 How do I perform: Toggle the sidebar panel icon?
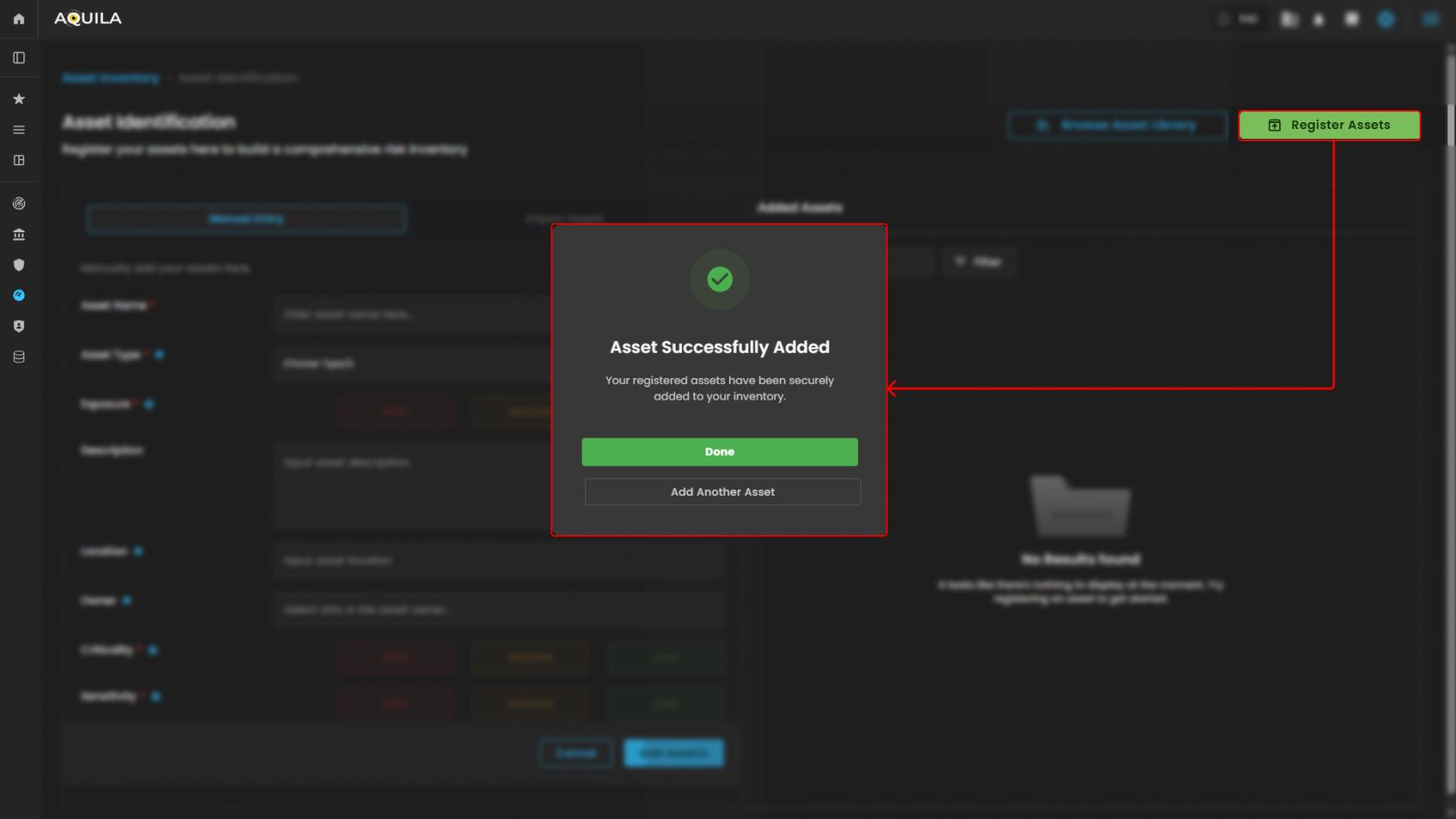[x=19, y=58]
